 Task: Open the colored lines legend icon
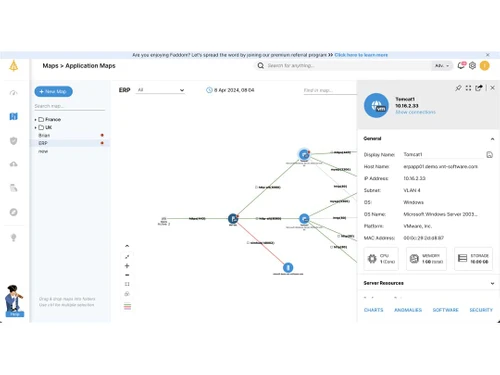click(127, 306)
